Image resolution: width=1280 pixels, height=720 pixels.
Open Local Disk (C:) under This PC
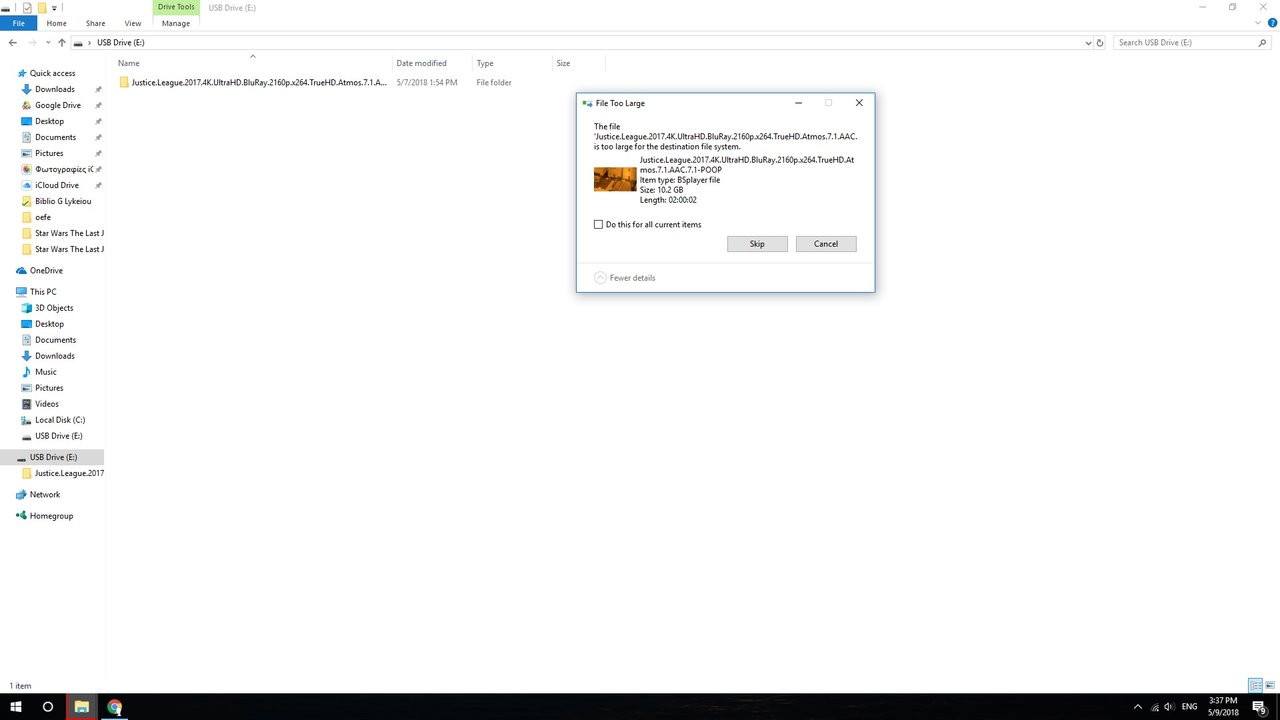tap(60, 420)
